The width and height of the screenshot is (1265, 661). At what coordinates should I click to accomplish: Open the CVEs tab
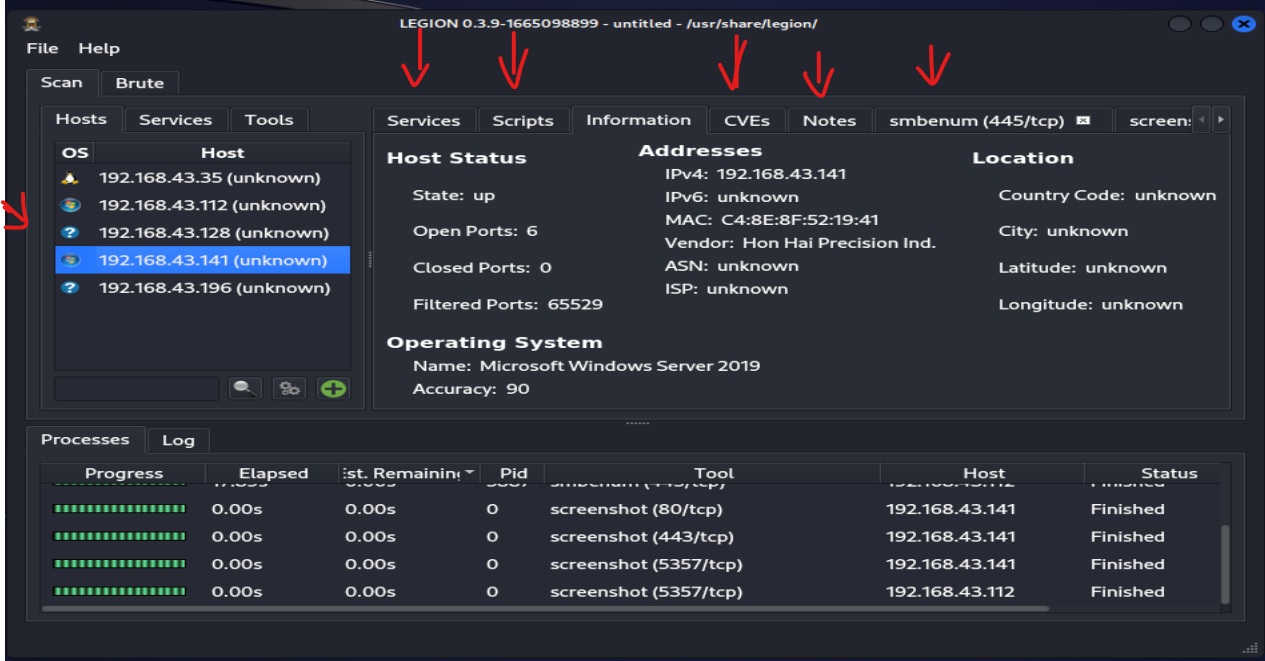[x=746, y=120]
